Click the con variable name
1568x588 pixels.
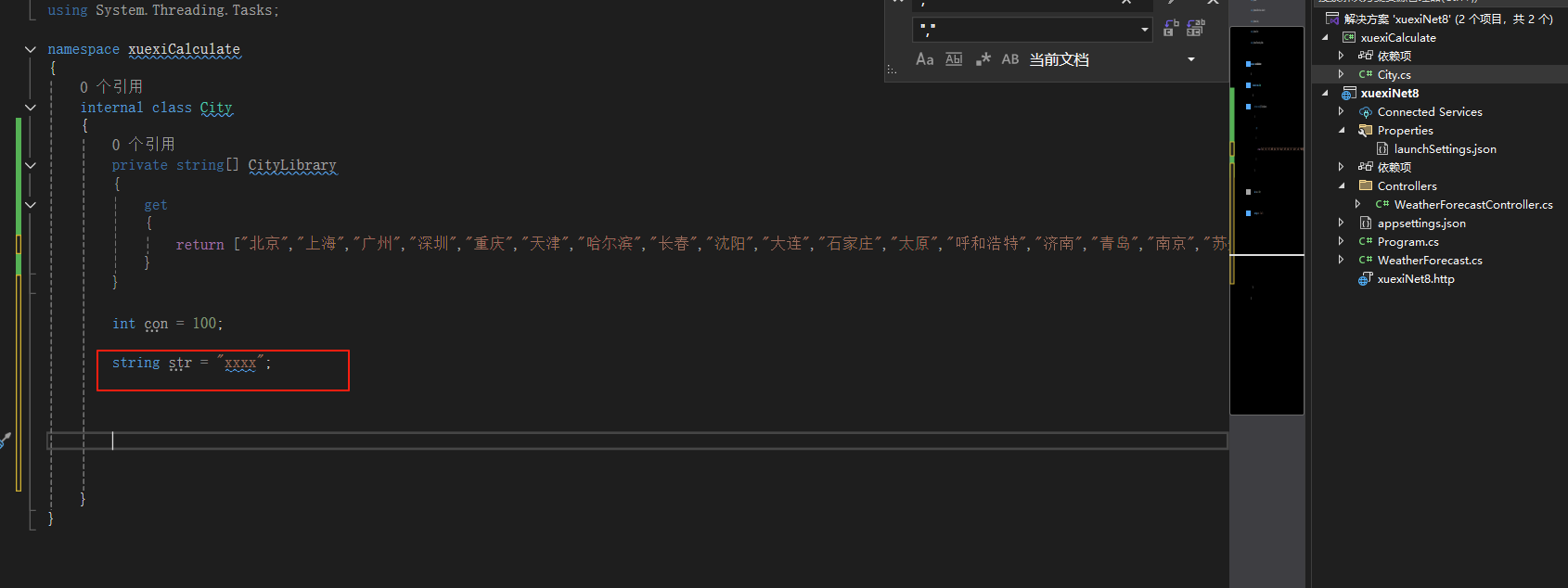[x=156, y=324]
